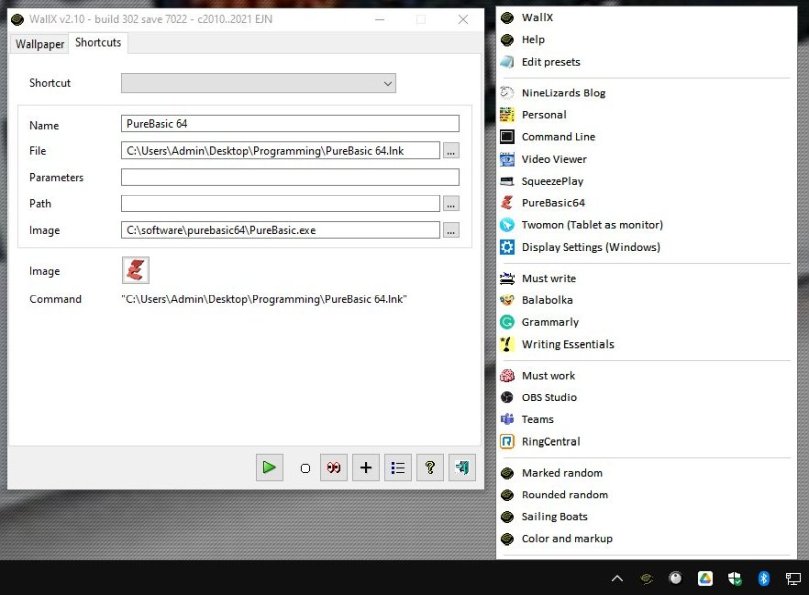Launch Balabolka from the menu
Image resolution: width=809 pixels, height=595 pixels.
[646, 300]
